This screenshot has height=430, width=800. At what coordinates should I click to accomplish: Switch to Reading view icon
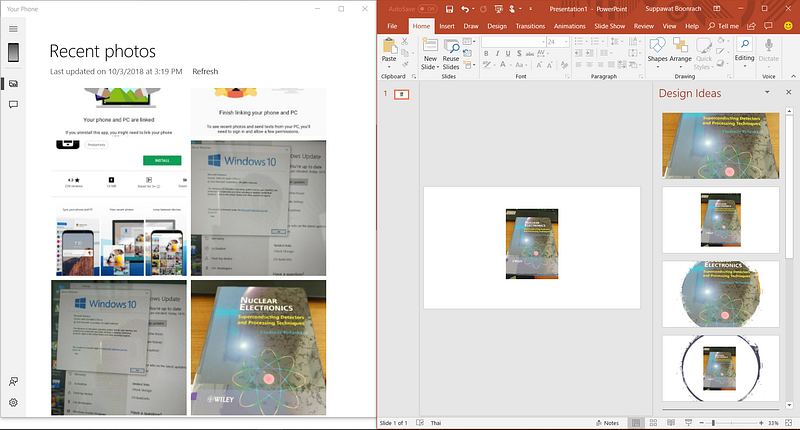point(671,423)
